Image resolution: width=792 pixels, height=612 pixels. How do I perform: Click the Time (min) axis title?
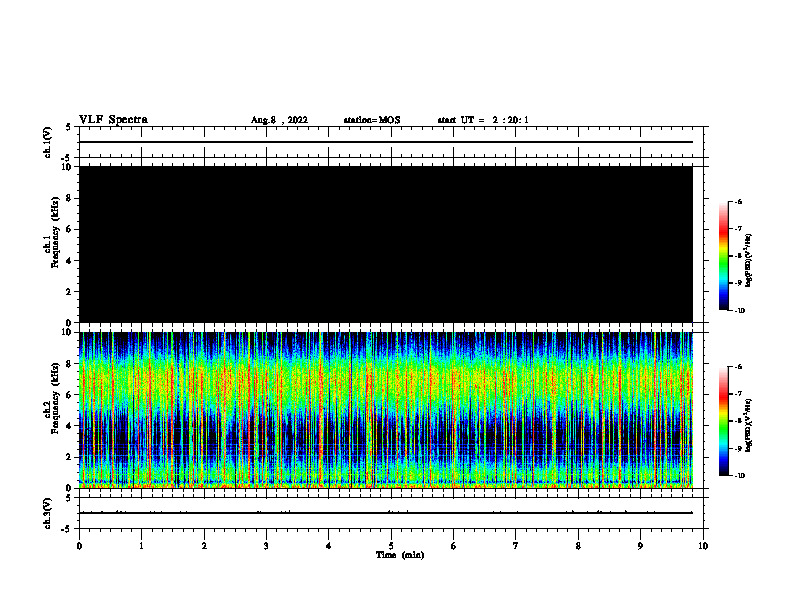click(400, 555)
